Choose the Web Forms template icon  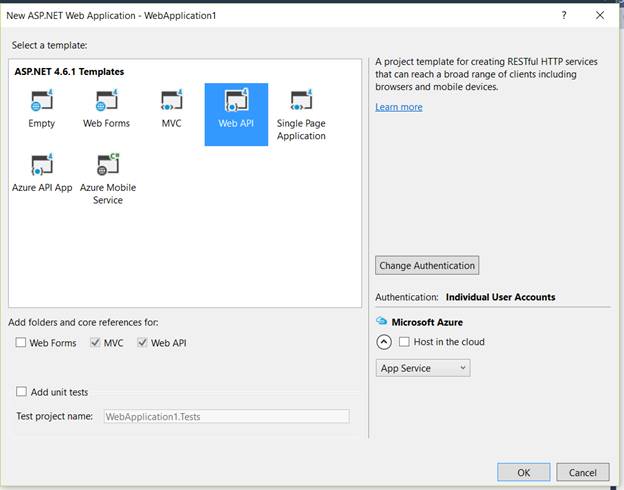point(106,103)
